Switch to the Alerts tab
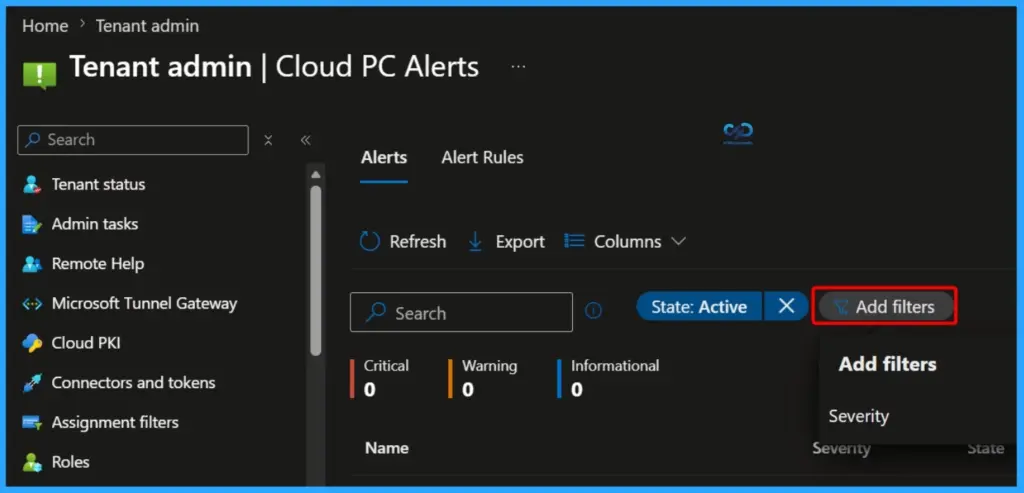 pos(384,157)
